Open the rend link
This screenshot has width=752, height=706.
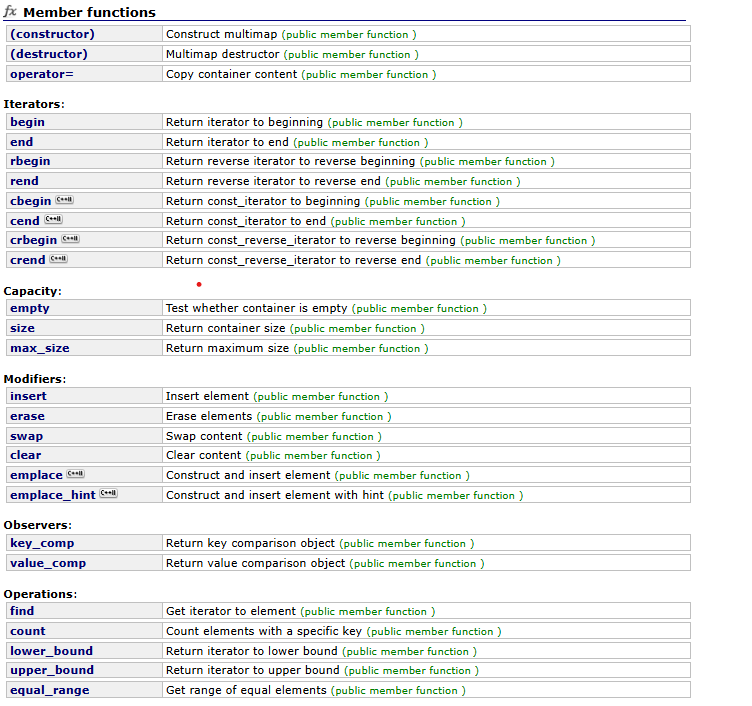pos(24,181)
